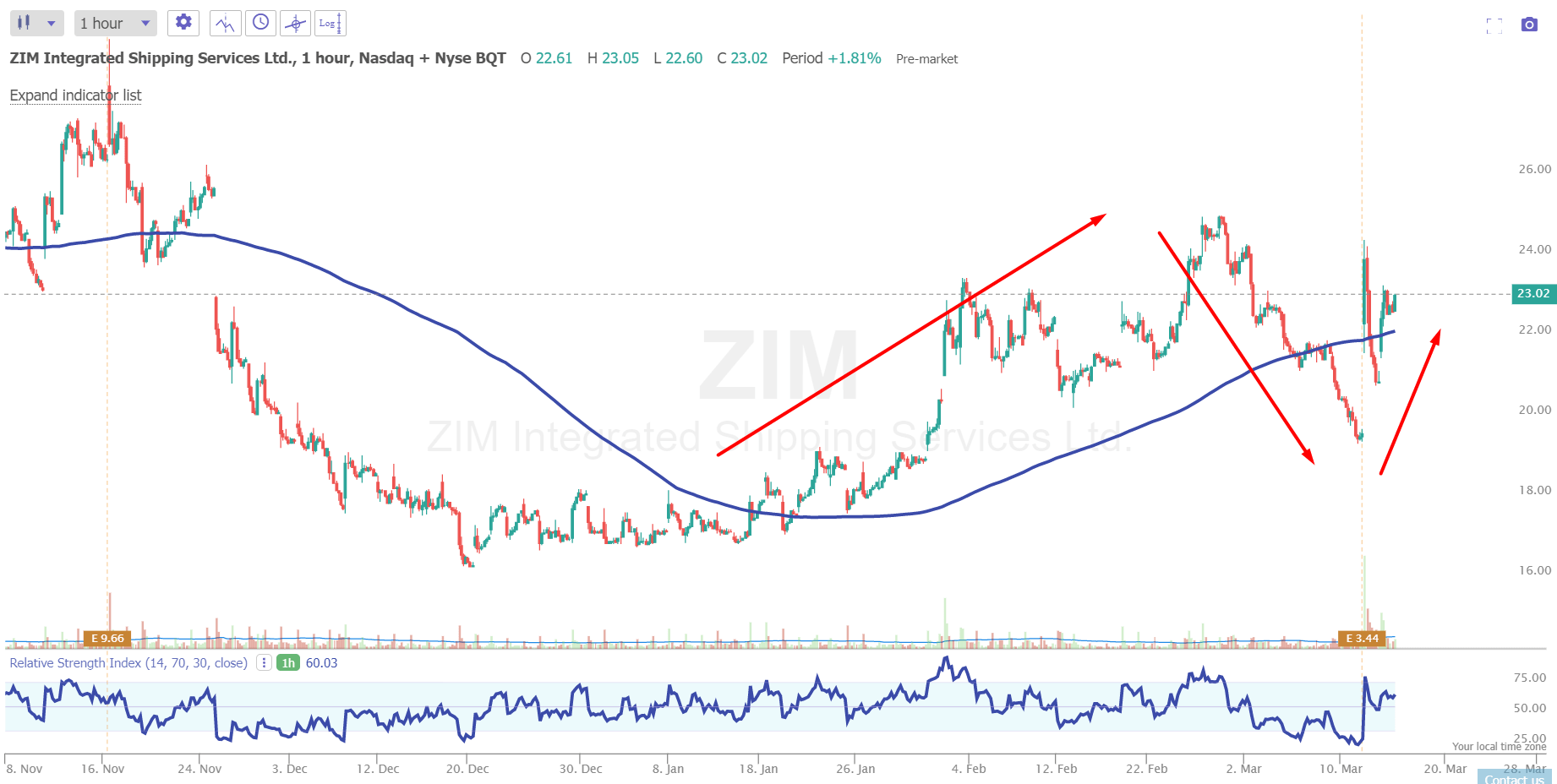Click the ZIM Integrated Shipping Services title
The image size is (1557, 784).
point(258,58)
